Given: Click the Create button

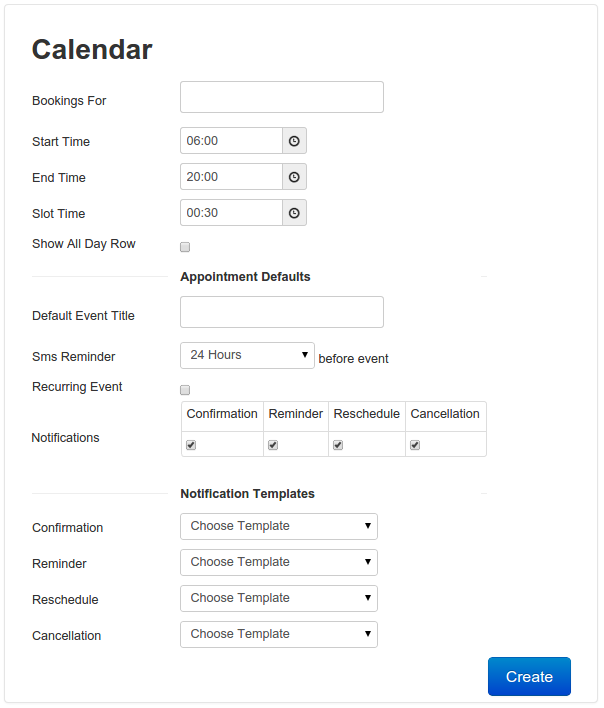Looking at the screenshot, I should pos(530,676).
